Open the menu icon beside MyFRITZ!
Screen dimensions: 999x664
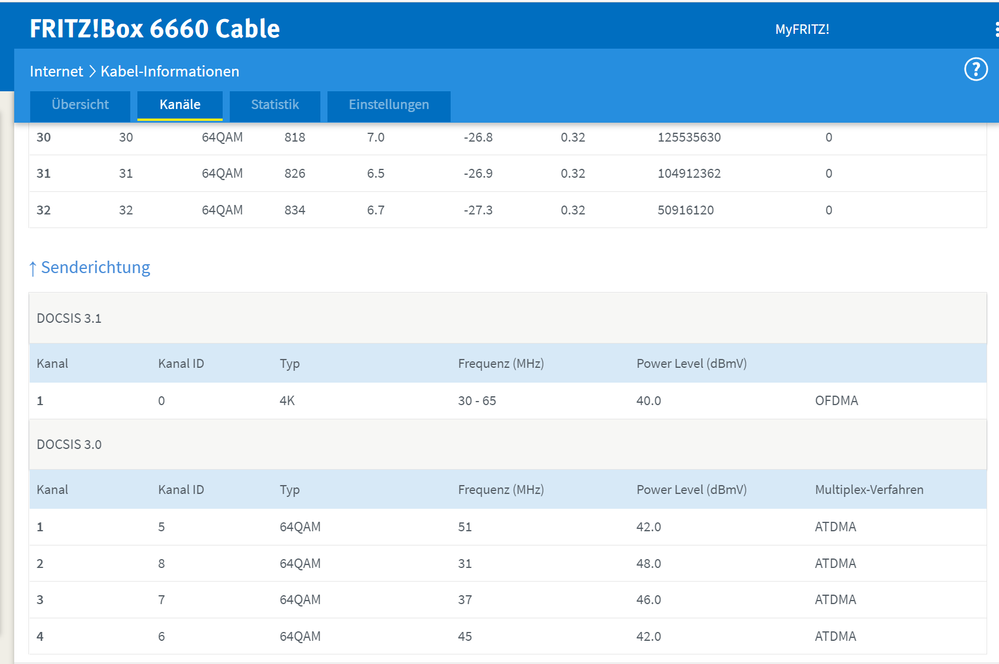(x=995, y=30)
